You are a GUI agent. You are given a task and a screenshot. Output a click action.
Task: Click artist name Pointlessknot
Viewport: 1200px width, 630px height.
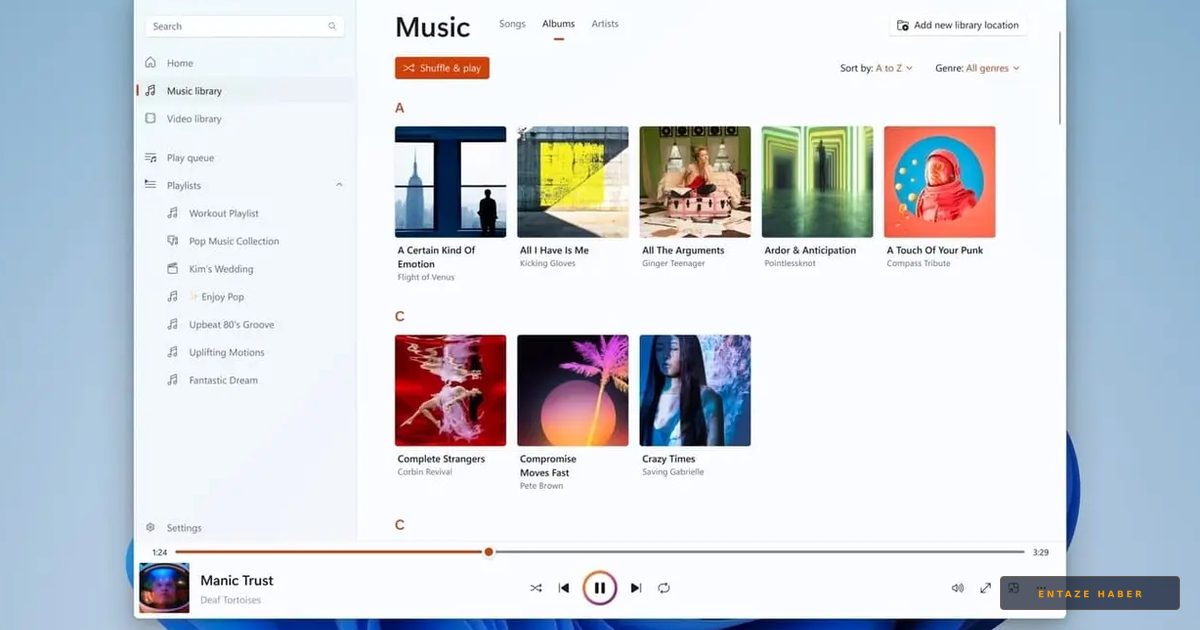(x=790, y=264)
